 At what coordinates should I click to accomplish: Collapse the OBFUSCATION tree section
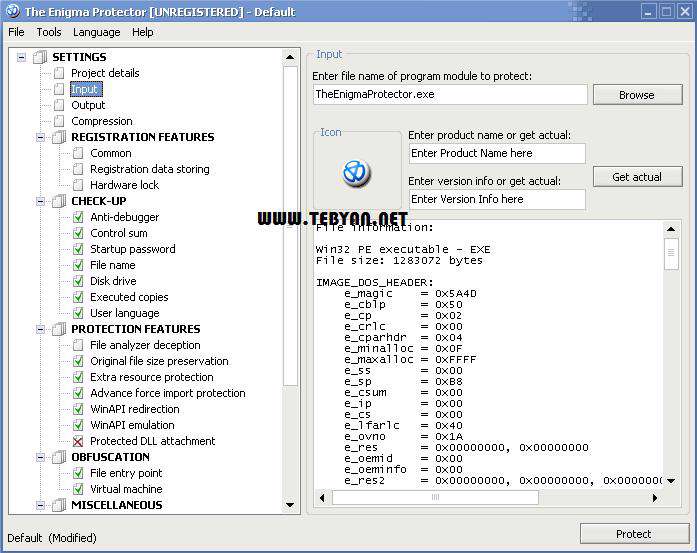pyautogui.click(x=41, y=457)
